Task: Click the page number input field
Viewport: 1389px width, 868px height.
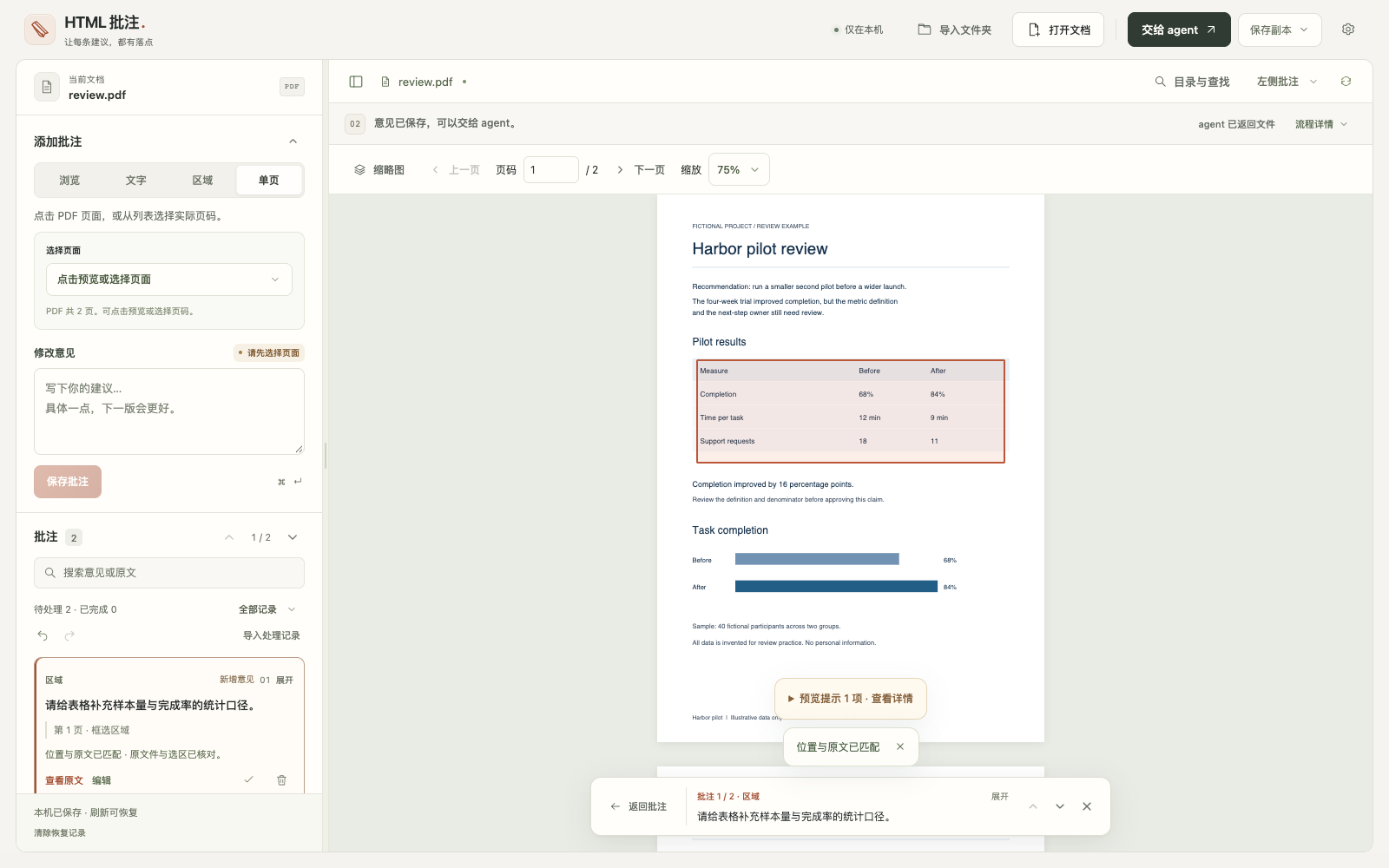Action: pyautogui.click(x=551, y=170)
